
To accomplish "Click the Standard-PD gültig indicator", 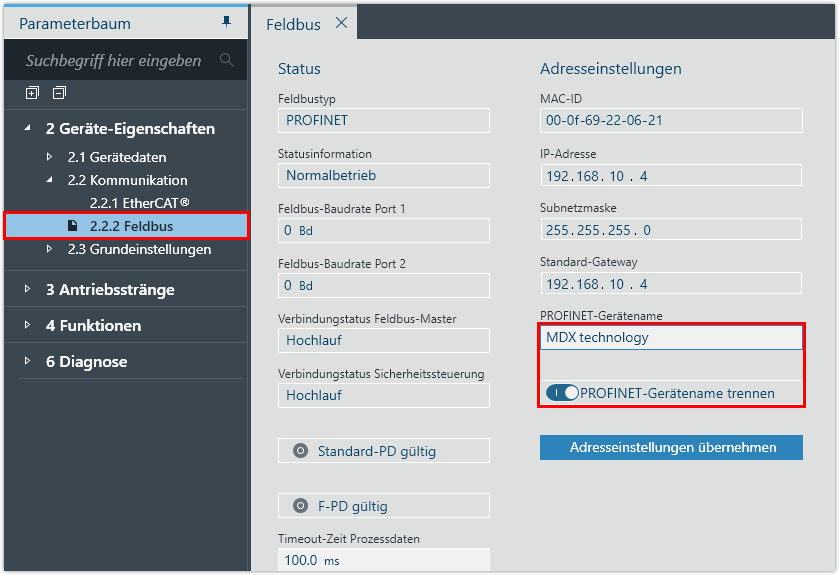I will coord(300,451).
